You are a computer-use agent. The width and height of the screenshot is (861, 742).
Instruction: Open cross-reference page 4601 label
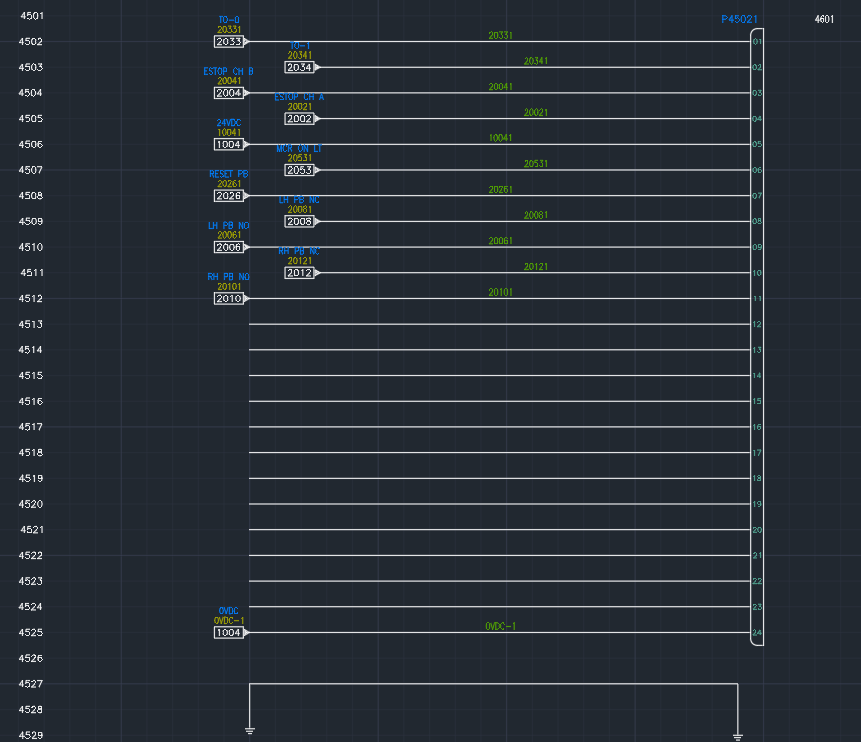tap(823, 18)
